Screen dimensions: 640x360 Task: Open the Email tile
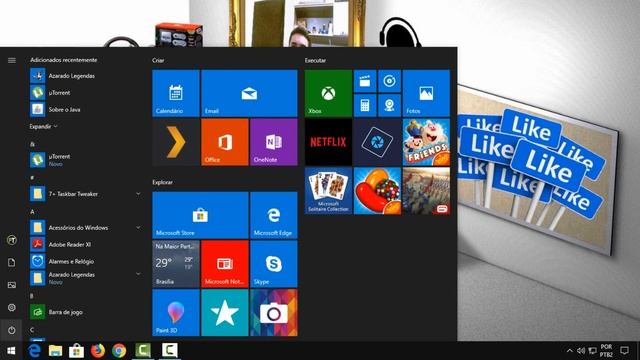[x=249, y=93]
